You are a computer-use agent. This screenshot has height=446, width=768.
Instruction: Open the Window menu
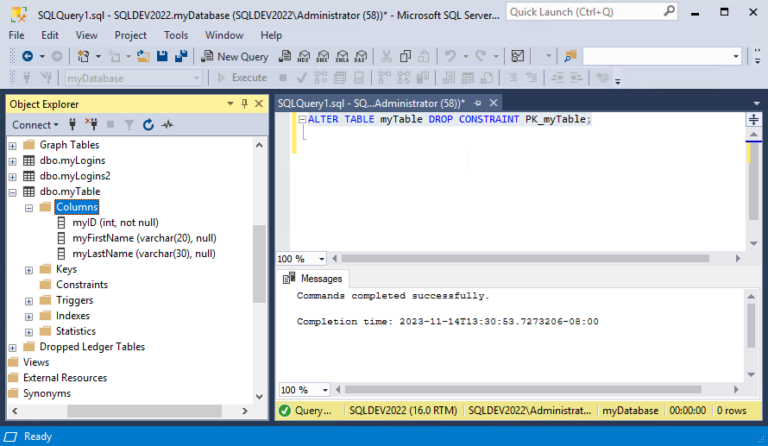224,35
